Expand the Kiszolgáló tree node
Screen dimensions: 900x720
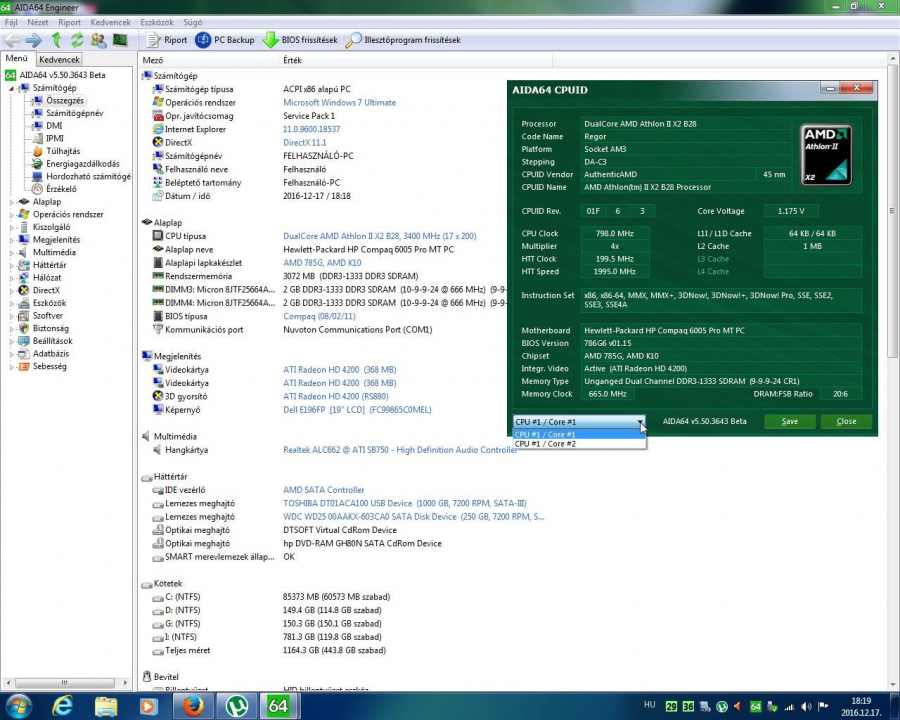(x=11, y=227)
